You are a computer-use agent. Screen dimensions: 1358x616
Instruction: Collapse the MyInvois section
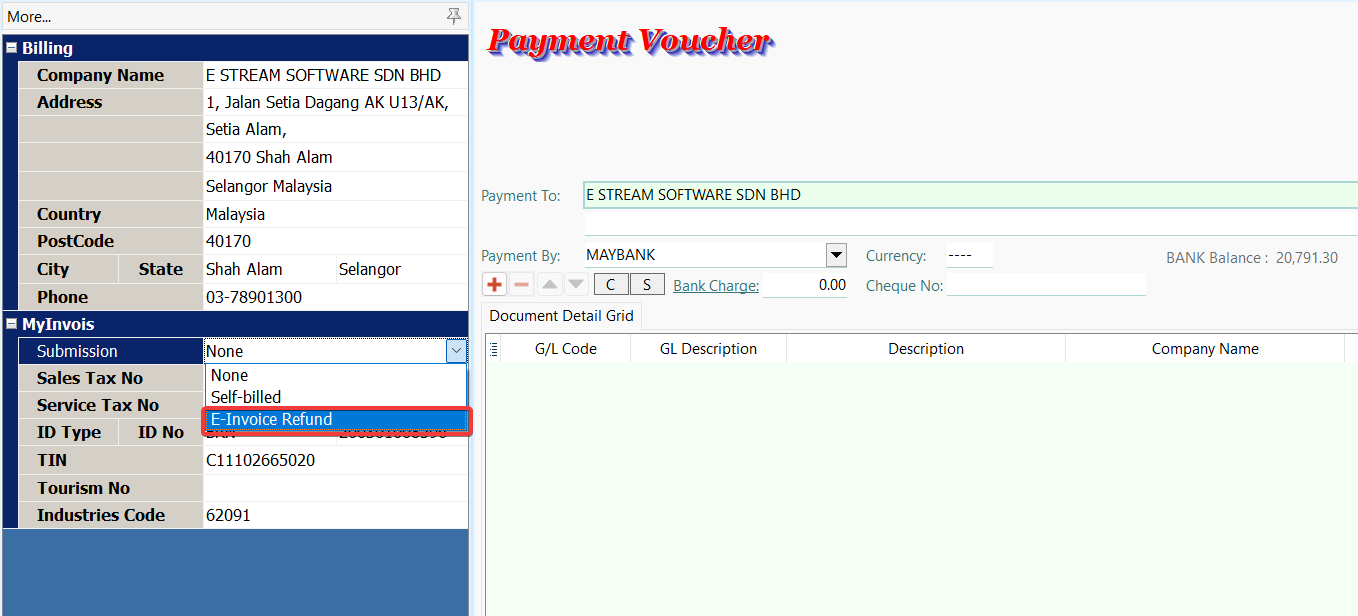pyautogui.click(x=11, y=324)
